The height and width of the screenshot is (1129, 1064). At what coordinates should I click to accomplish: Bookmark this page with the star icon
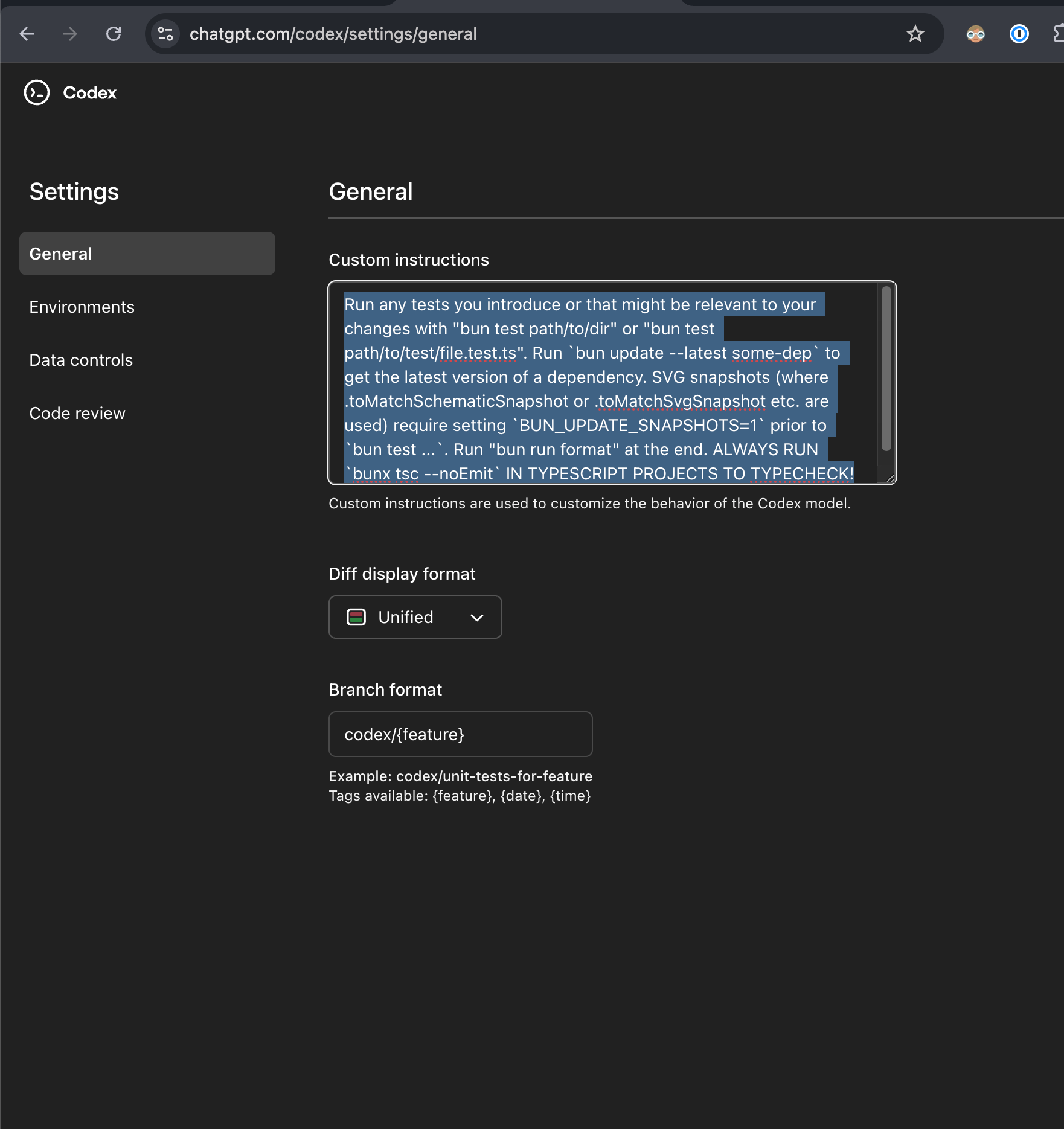click(915, 34)
